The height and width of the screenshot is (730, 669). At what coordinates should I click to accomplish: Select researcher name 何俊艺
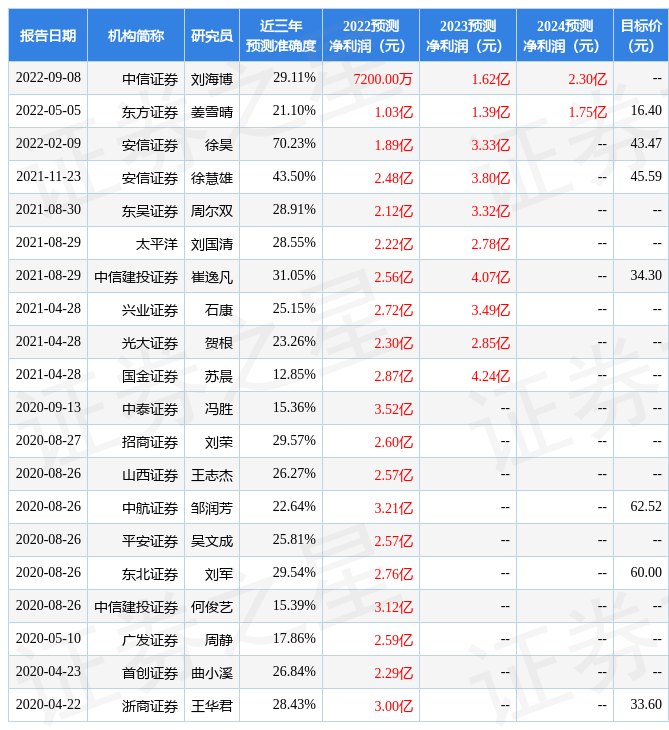[x=212, y=608]
